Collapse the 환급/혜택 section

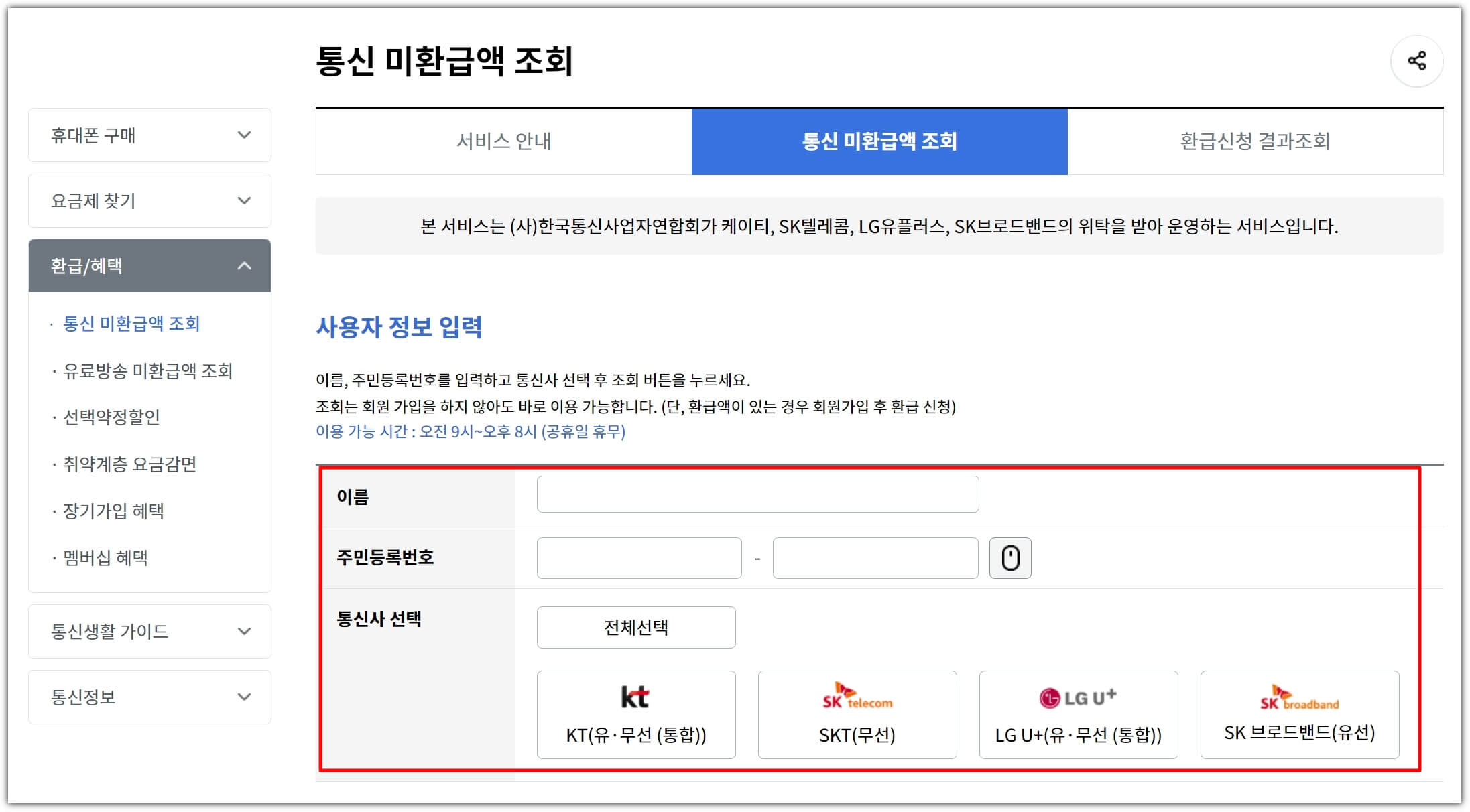click(x=149, y=265)
